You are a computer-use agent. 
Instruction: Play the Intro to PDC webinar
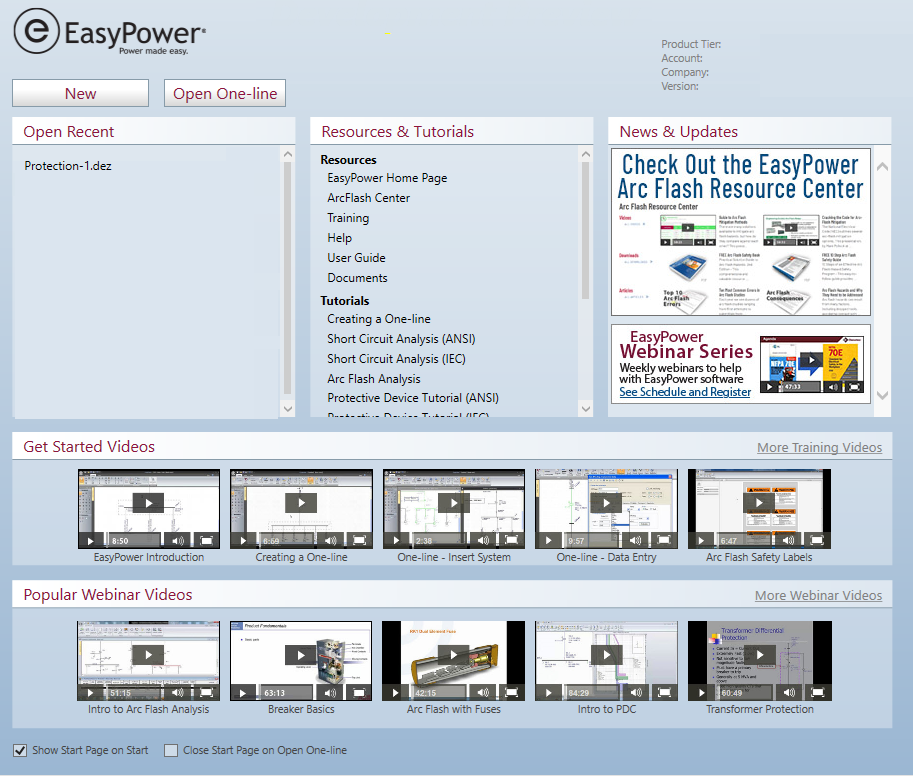pos(606,655)
